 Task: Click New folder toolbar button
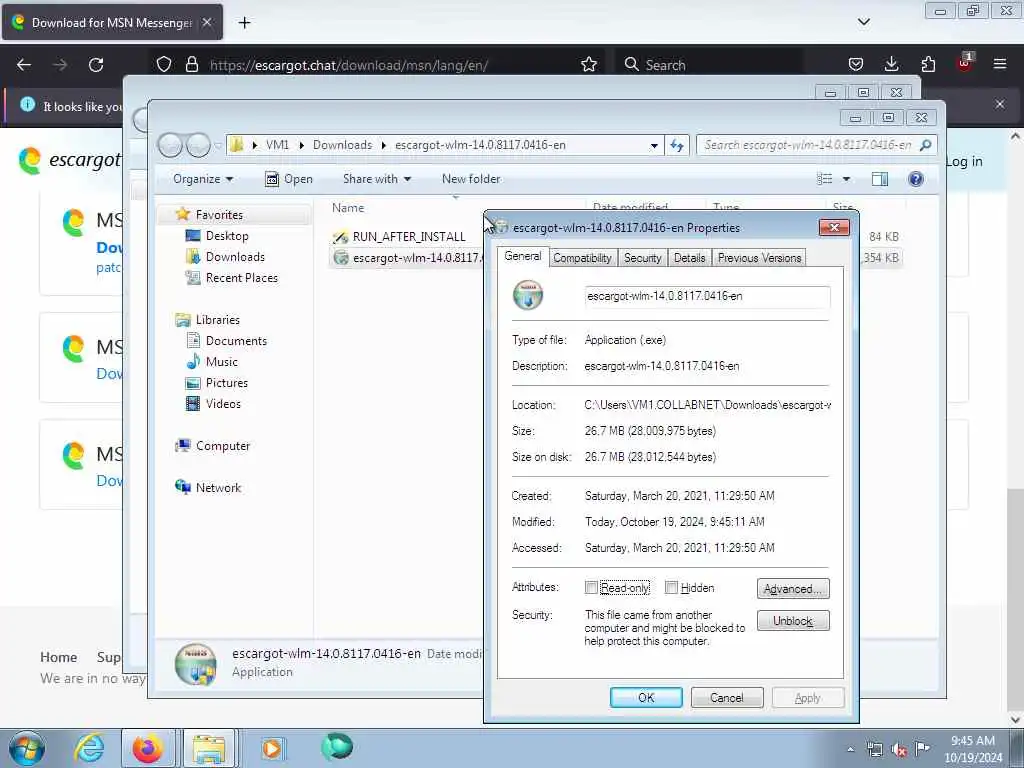(471, 179)
